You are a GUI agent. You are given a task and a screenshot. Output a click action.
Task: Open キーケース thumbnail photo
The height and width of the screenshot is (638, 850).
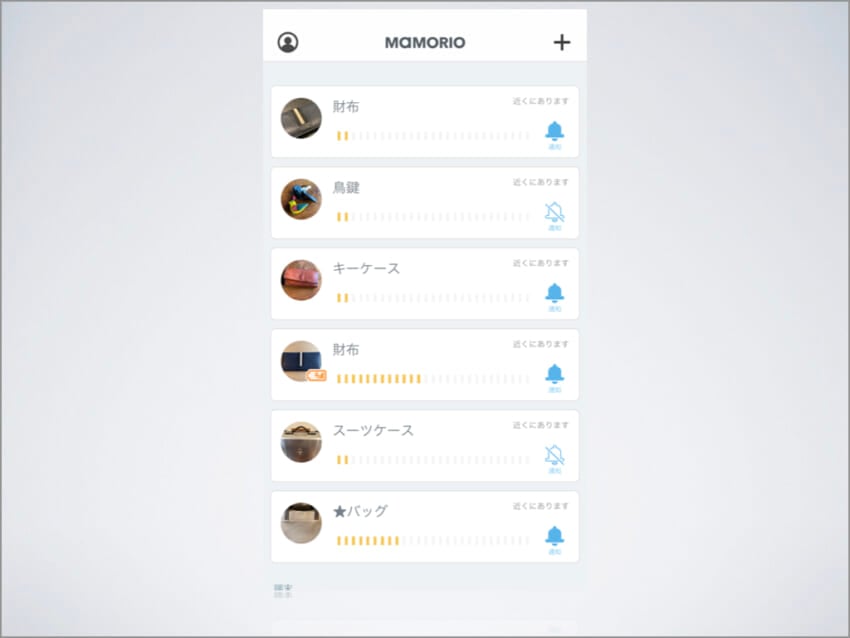pyautogui.click(x=301, y=280)
